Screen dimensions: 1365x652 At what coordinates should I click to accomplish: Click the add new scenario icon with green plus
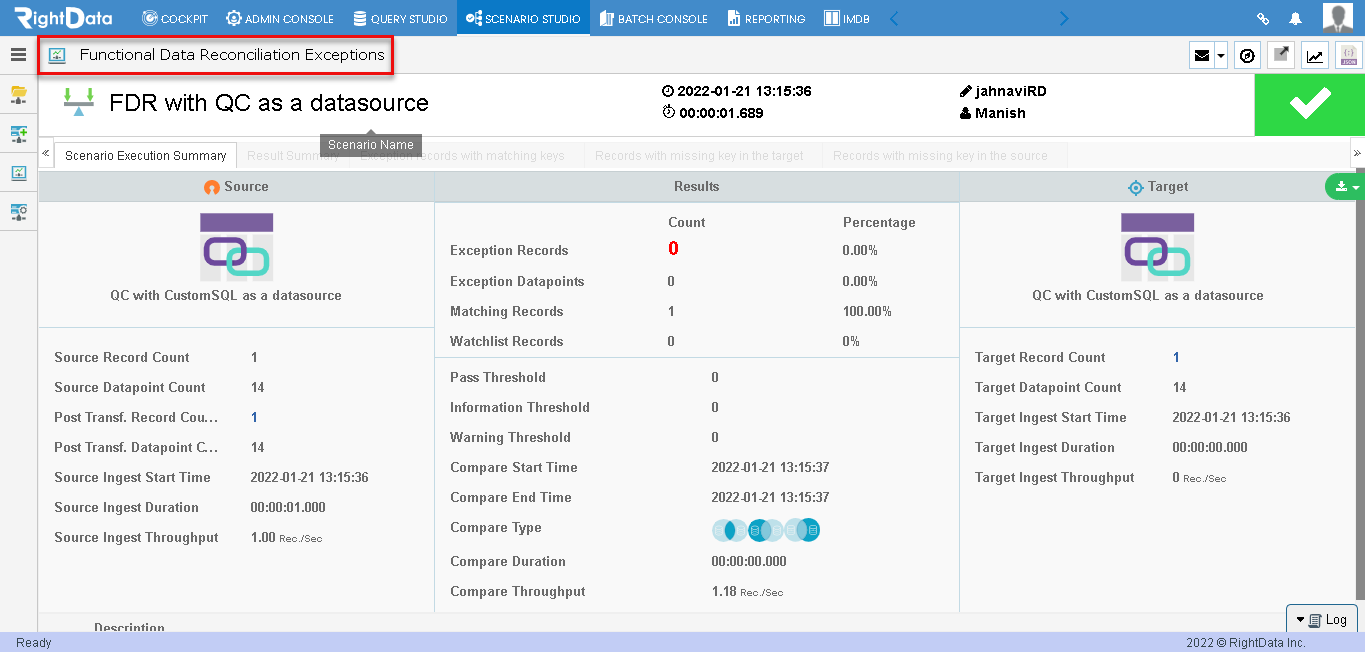point(18,134)
